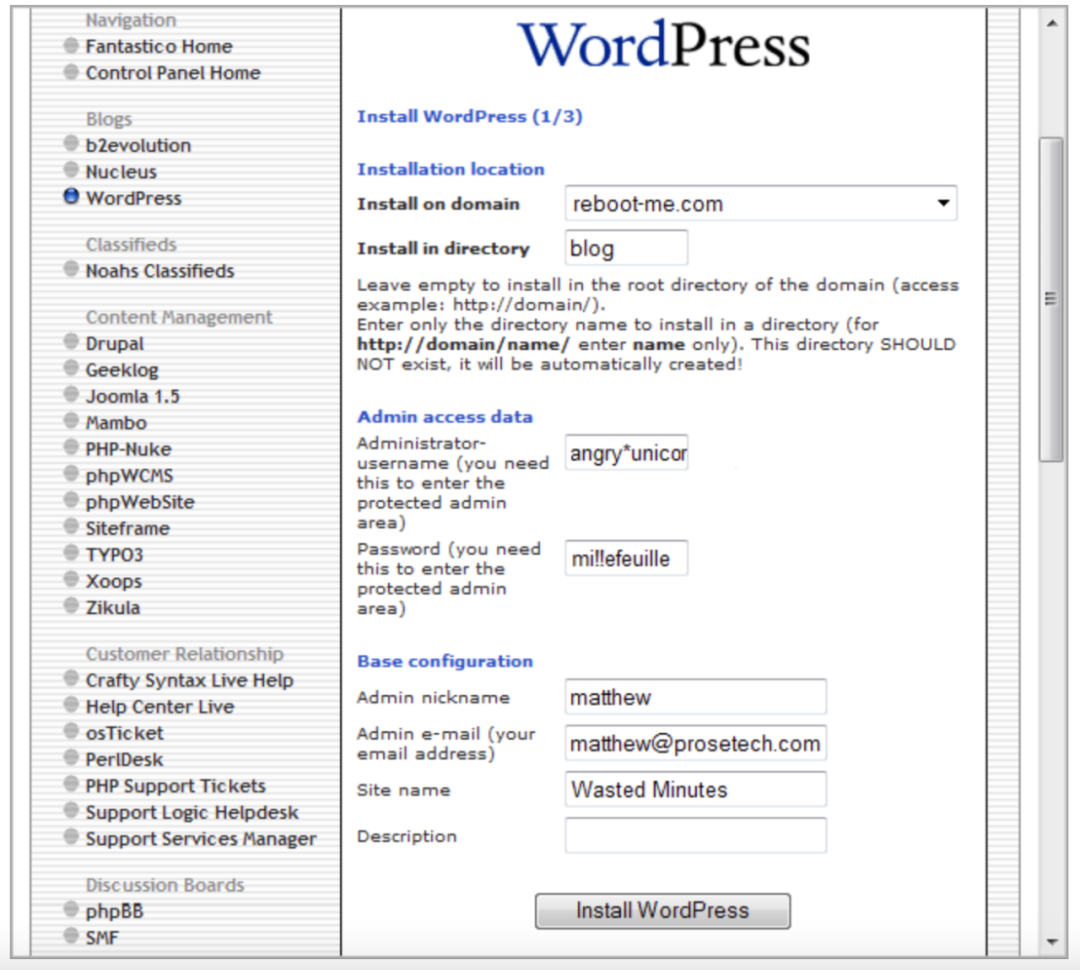Click the bullet icon next to Noahs Classifieds
The image size is (1080, 970).
71,269
